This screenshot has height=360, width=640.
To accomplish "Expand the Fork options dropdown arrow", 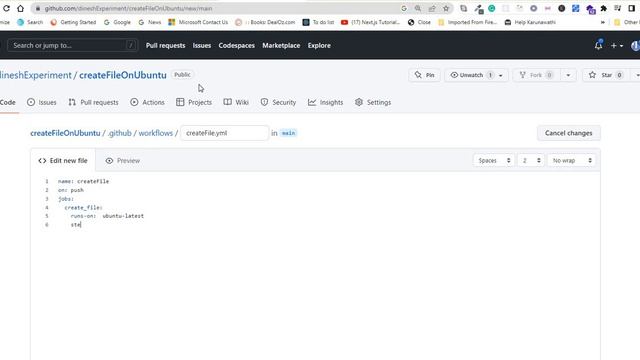I will [568, 75].
